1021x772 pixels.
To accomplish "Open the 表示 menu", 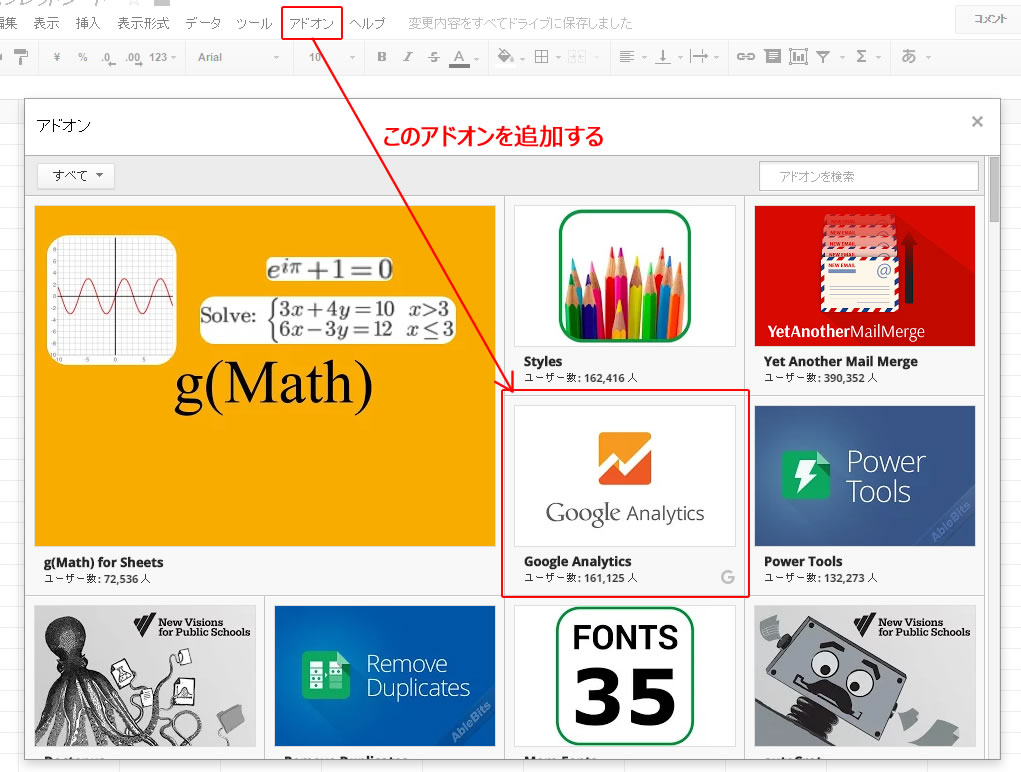I will pos(46,23).
